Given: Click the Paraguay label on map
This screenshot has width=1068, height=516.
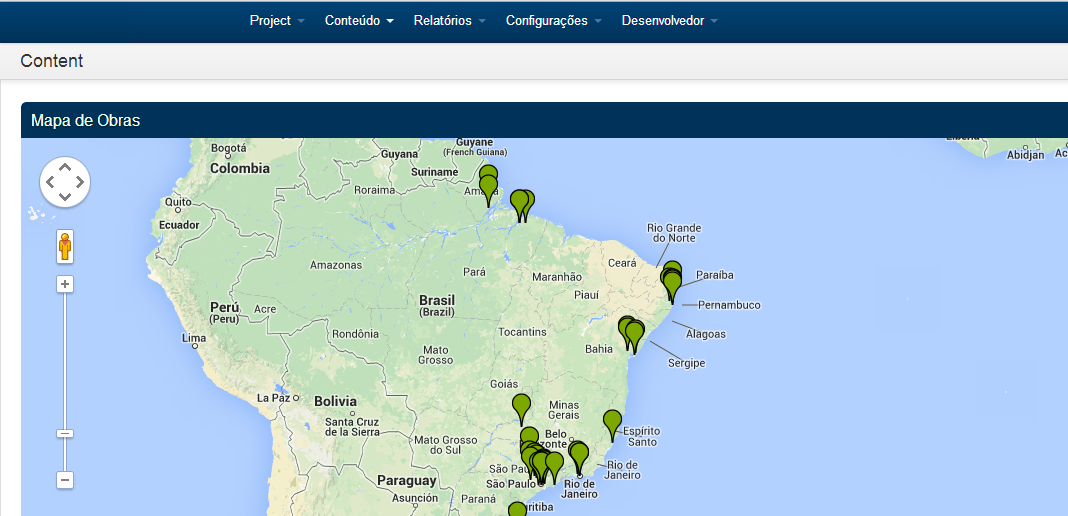Looking at the screenshot, I should (x=407, y=481).
